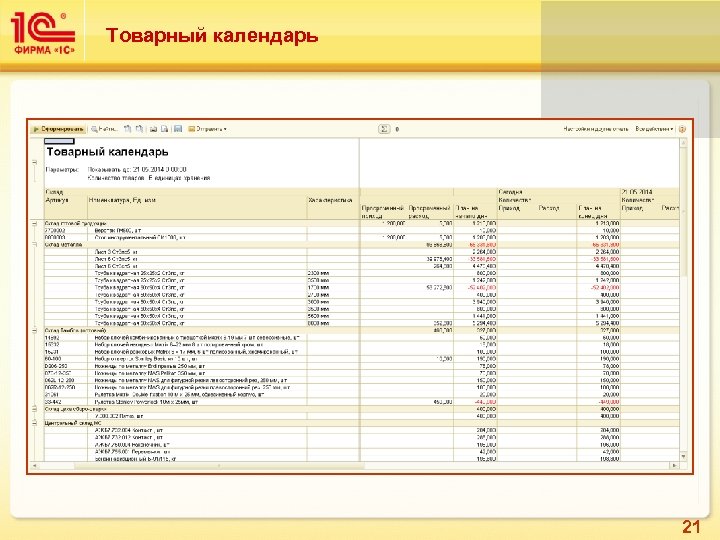Viewport: 720px width, 540px height.
Task: Click the horizontal scrollbar left arrow
Action: [x=34, y=466]
